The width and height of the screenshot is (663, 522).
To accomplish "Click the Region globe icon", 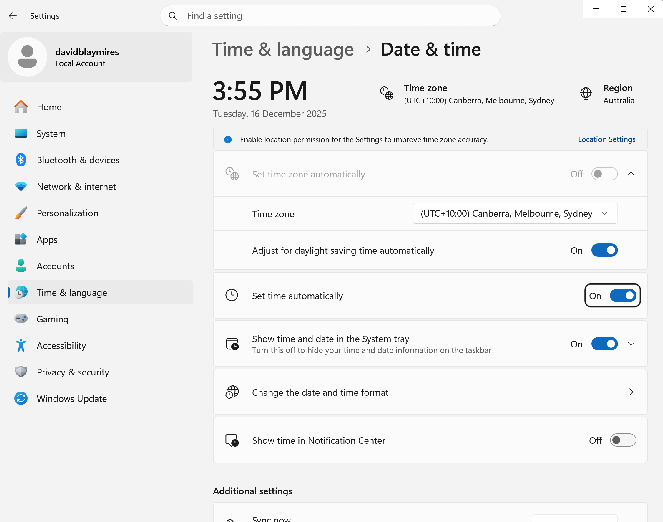I will click(x=586, y=93).
